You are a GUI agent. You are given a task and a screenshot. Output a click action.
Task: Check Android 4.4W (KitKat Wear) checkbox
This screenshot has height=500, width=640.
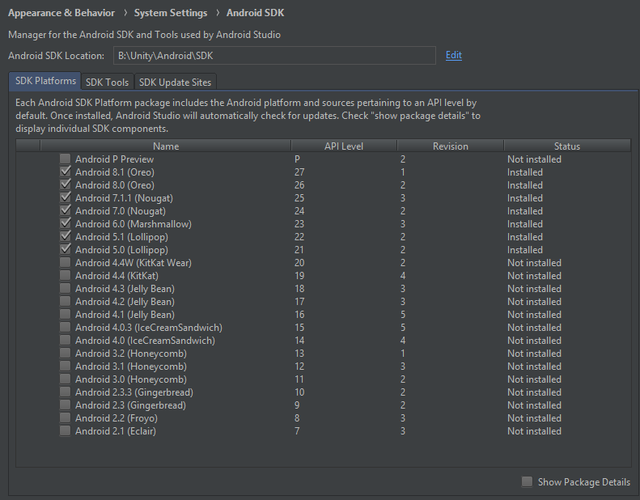pyautogui.click(x=65, y=262)
